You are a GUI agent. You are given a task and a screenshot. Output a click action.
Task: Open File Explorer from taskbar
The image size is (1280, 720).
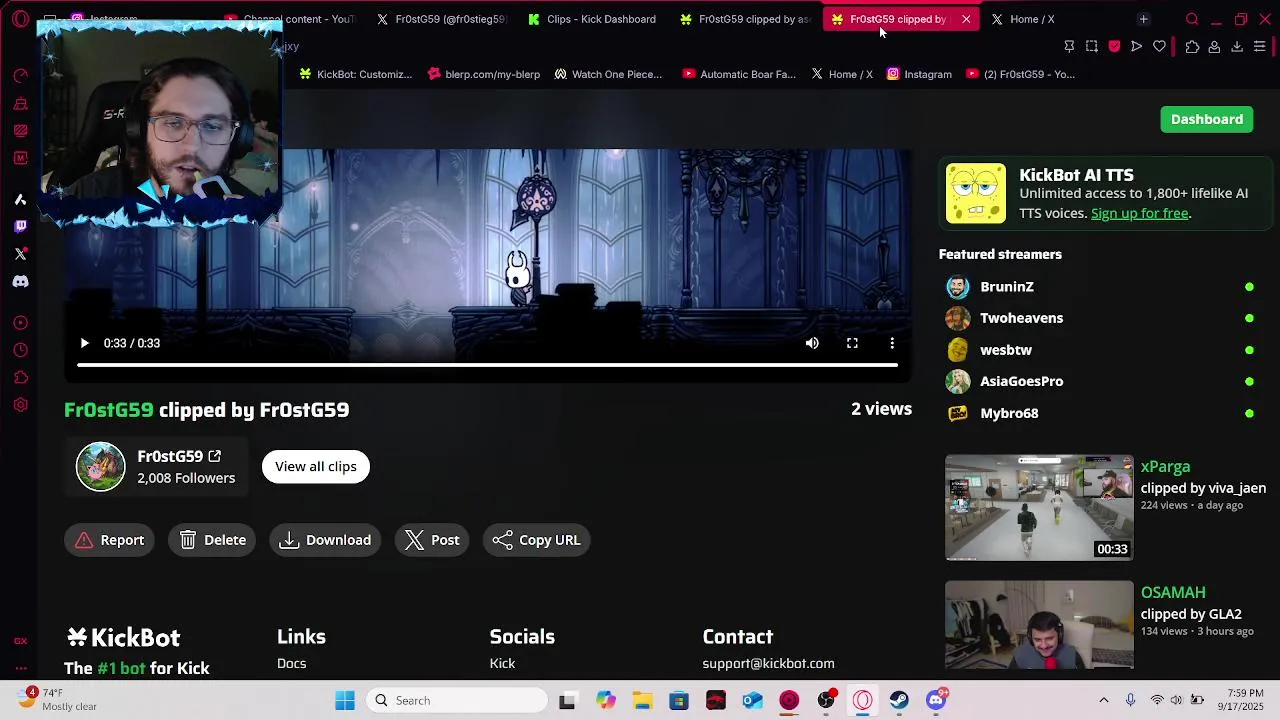click(x=642, y=701)
